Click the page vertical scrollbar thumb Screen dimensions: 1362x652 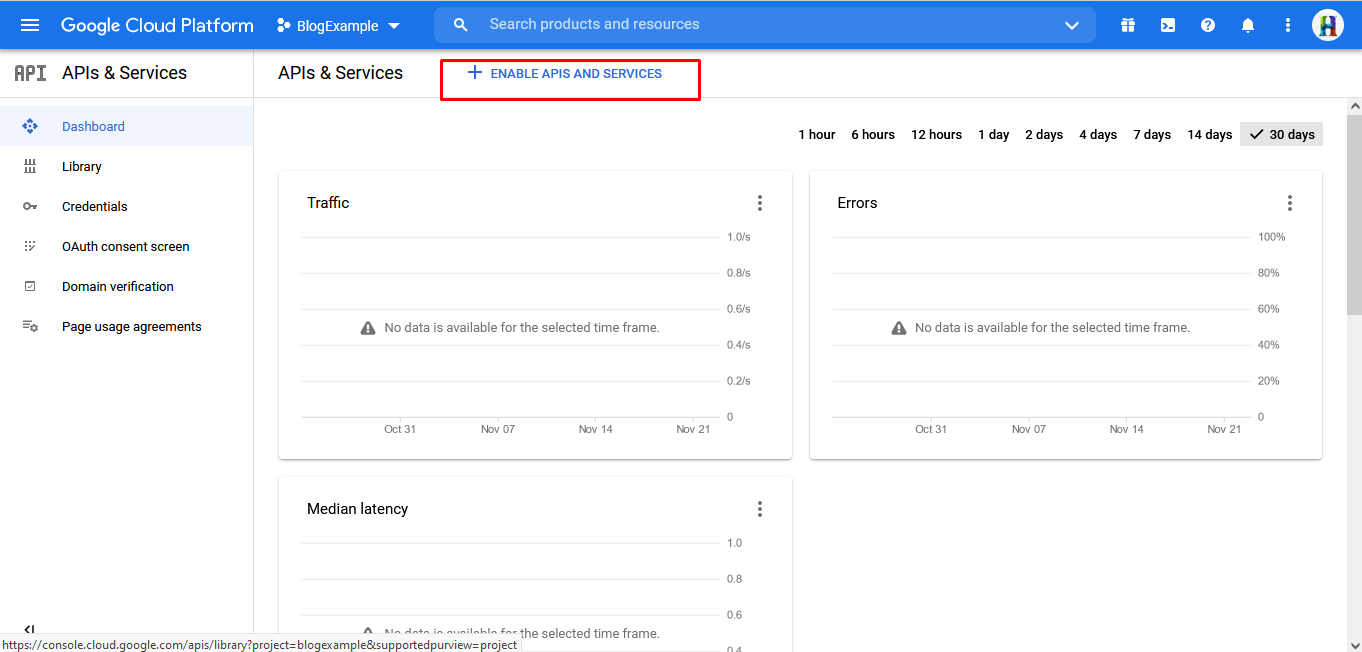[x=1354, y=215]
